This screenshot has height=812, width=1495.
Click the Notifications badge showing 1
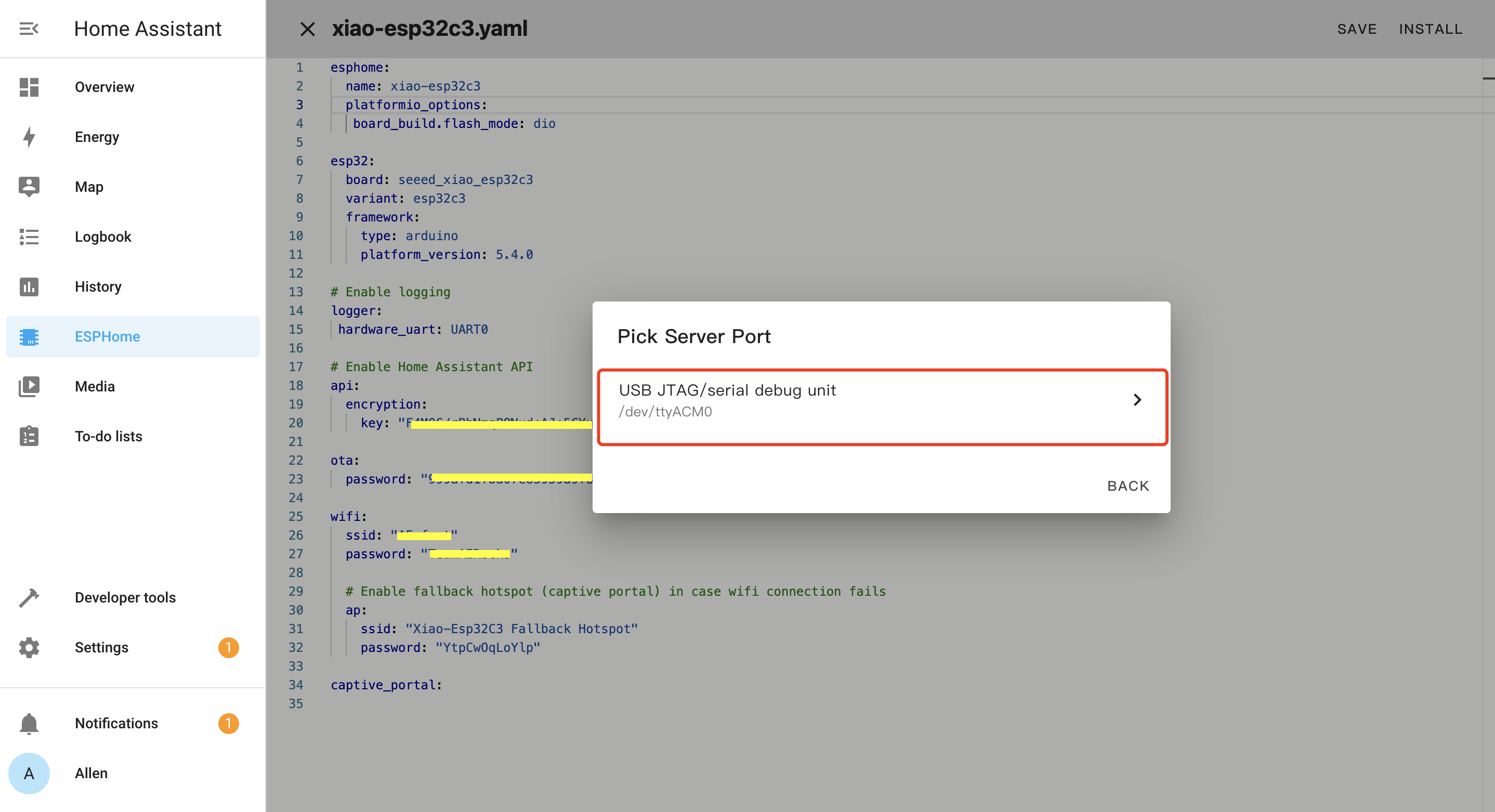(228, 724)
